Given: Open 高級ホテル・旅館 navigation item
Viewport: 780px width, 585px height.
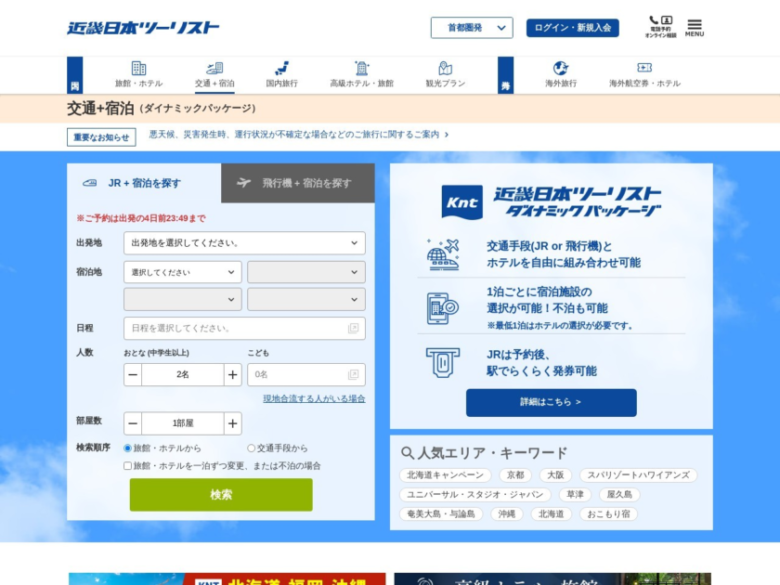Looking at the screenshot, I should coord(362,75).
